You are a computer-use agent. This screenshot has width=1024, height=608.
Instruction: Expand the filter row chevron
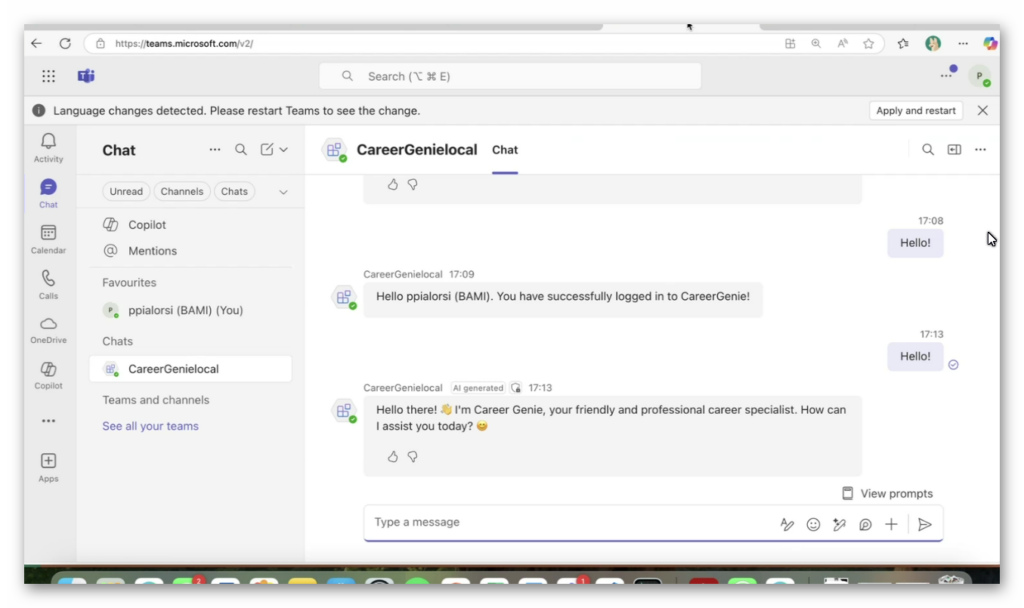click(283, 192)
